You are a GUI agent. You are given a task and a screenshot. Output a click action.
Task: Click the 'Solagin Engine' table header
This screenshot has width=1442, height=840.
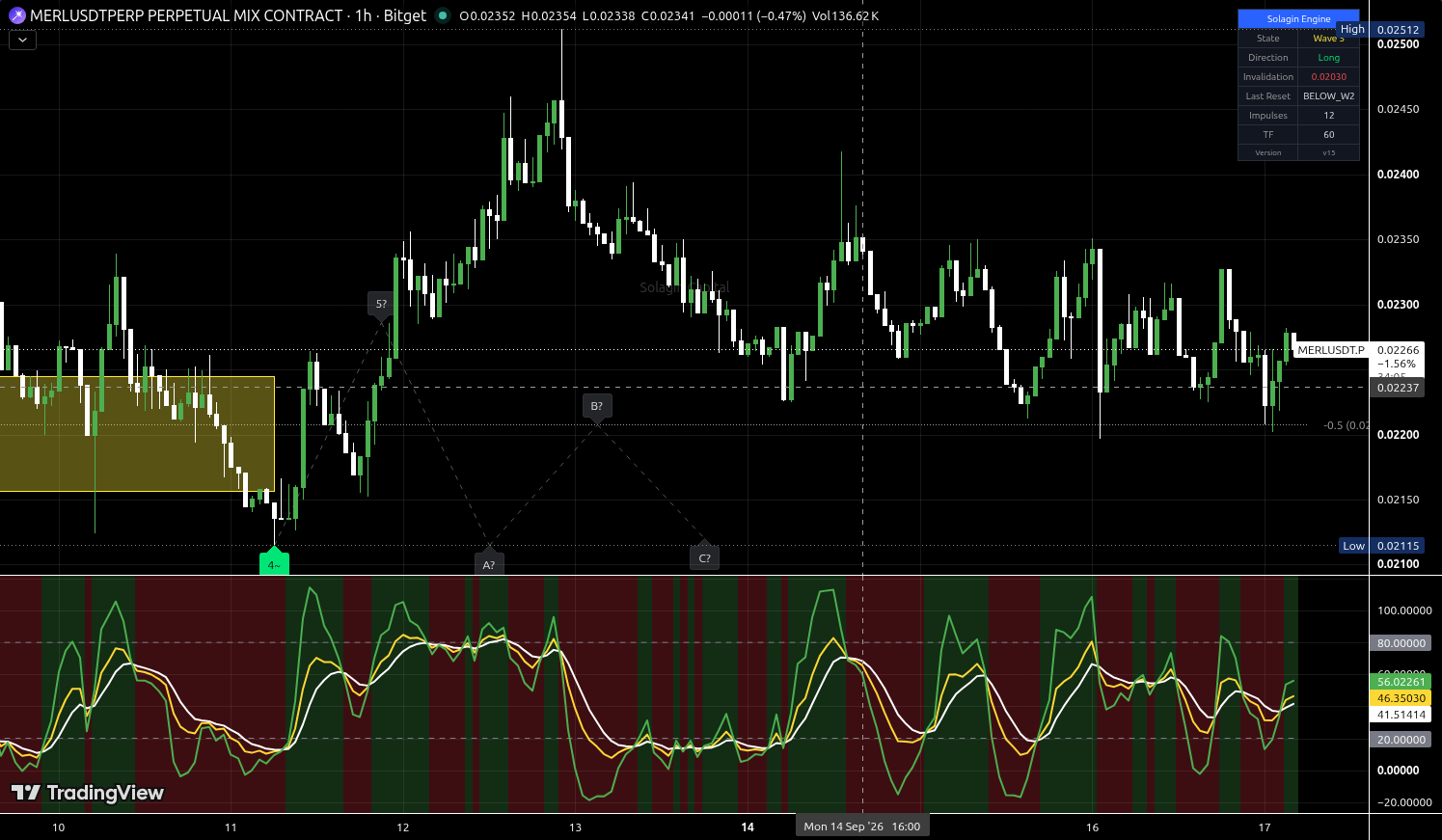click(1298, 18)
